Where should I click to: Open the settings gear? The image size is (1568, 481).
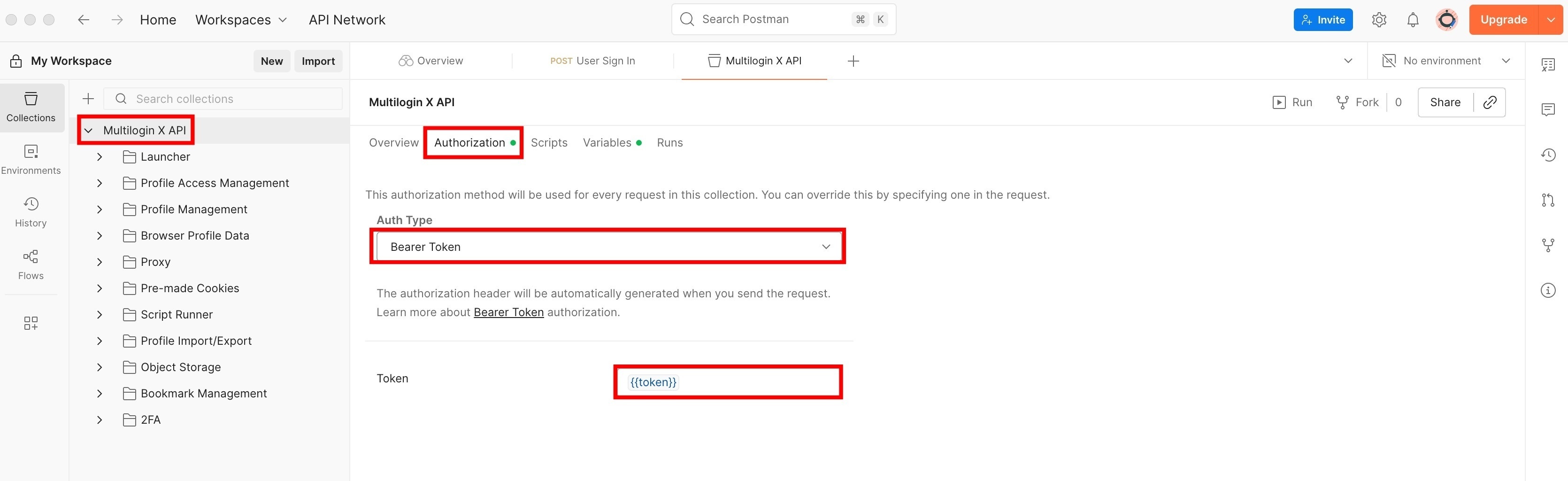[x=1379, y=19]
